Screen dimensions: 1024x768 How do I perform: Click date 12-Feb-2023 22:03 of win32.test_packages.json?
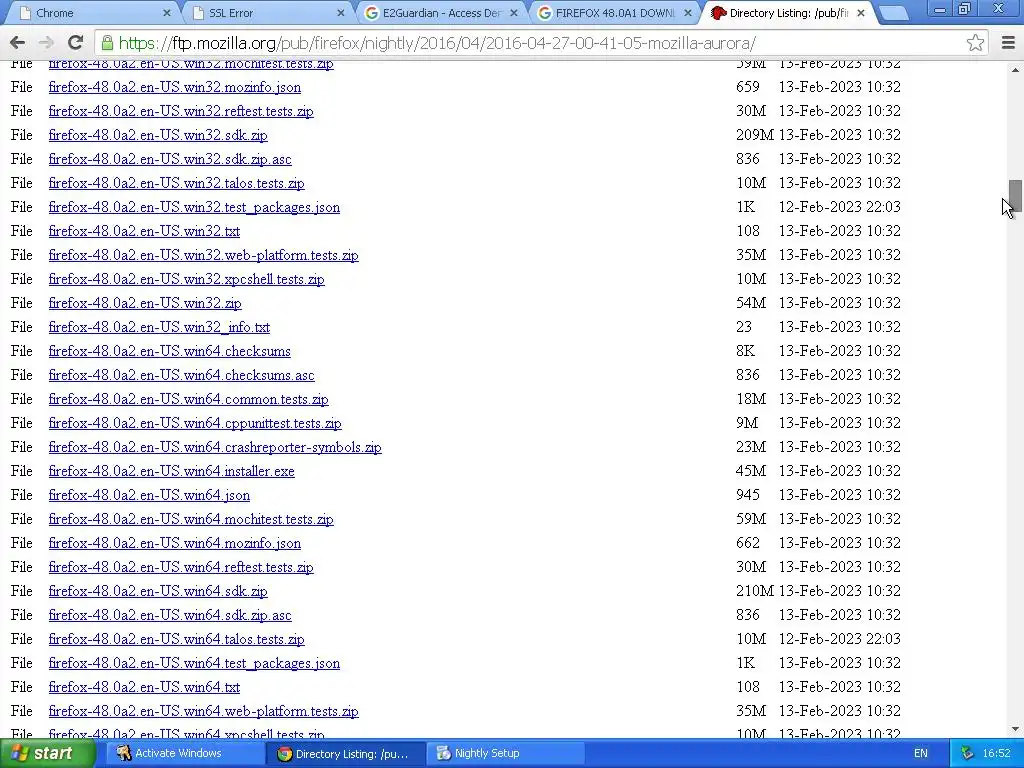point(839,207)
